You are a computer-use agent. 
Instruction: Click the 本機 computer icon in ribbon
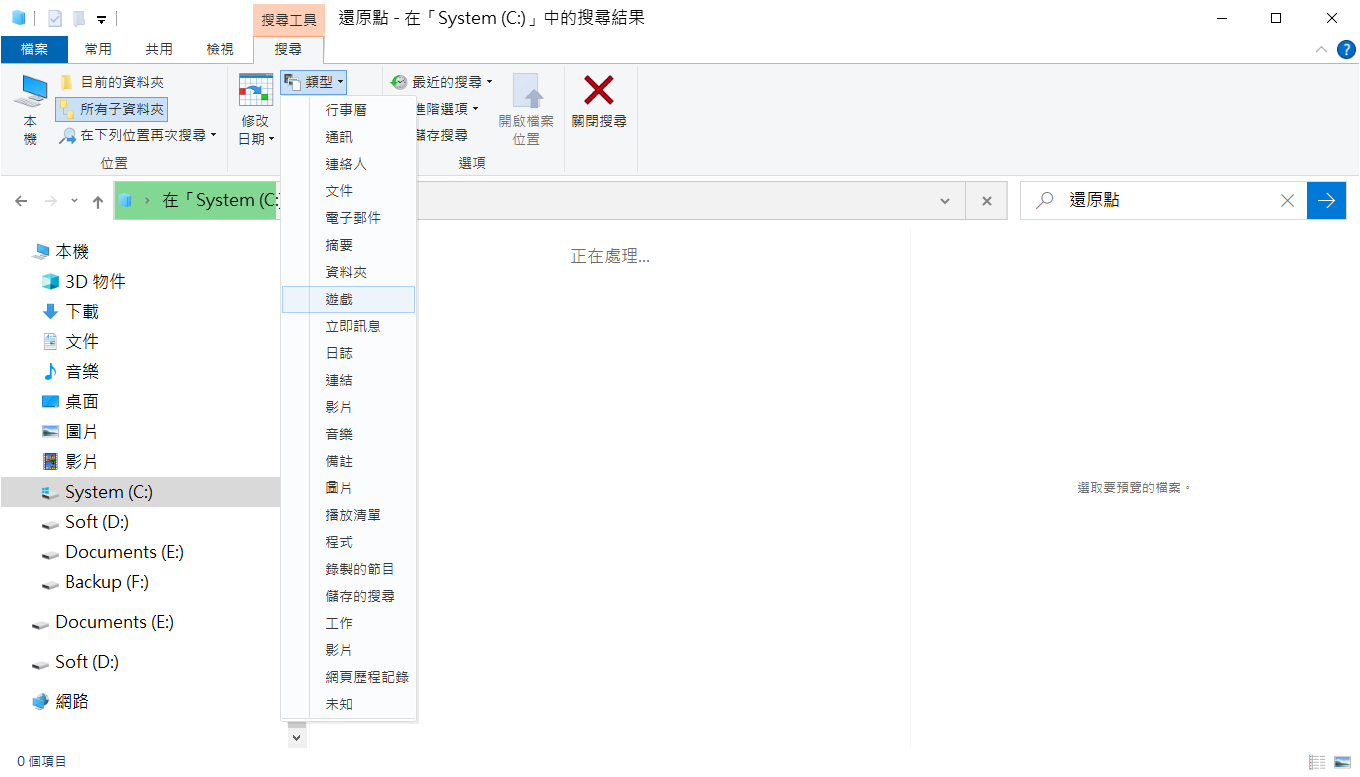point(30,93)
